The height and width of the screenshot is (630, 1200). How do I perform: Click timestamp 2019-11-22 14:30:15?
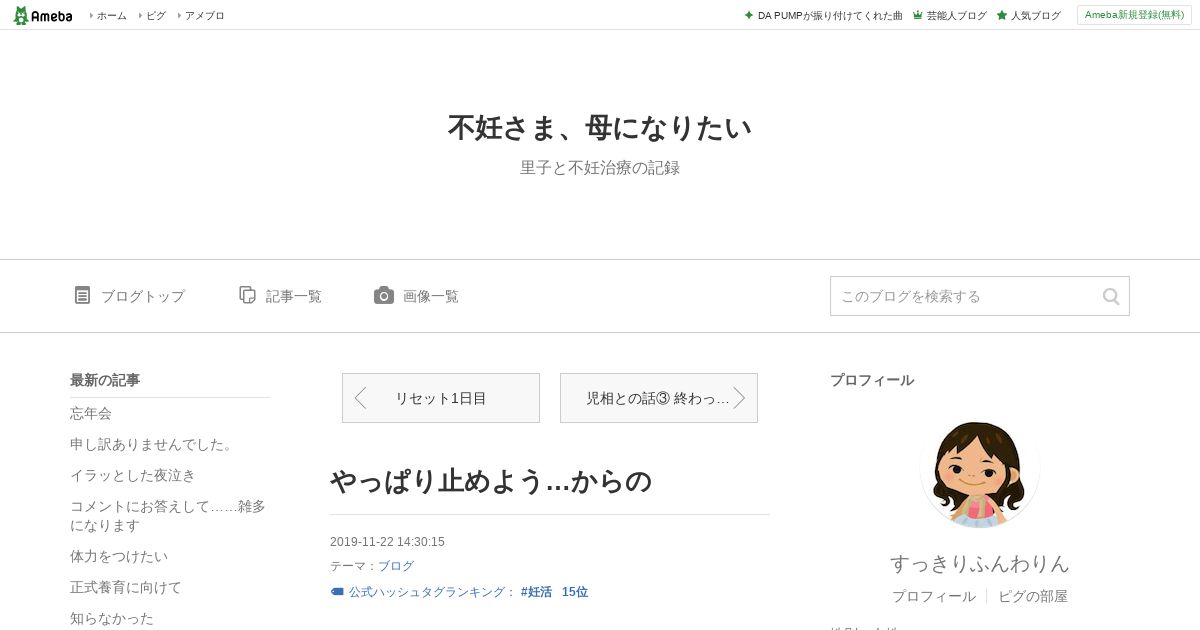(x=387, y=542)
